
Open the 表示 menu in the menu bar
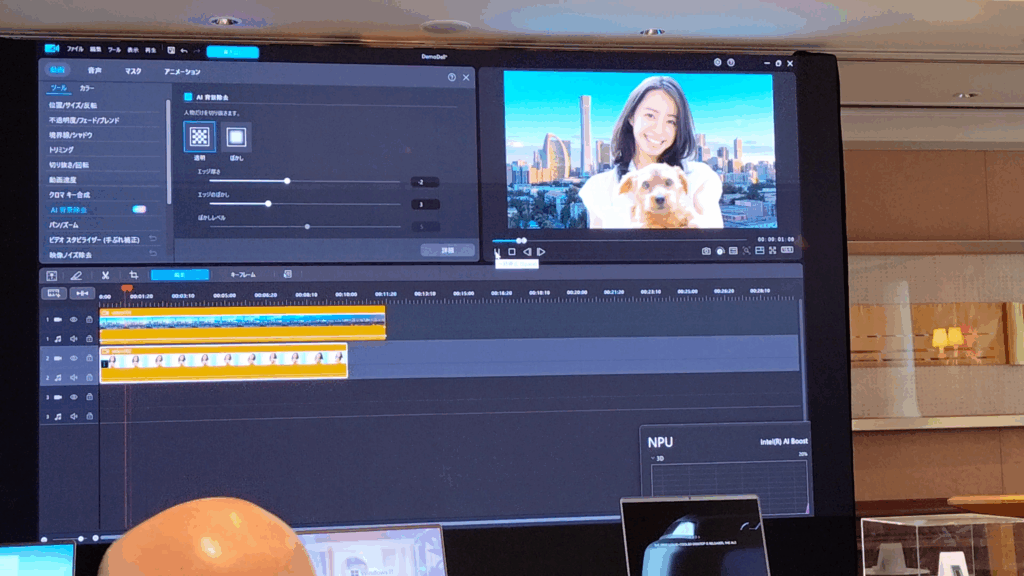coord(133,50)
